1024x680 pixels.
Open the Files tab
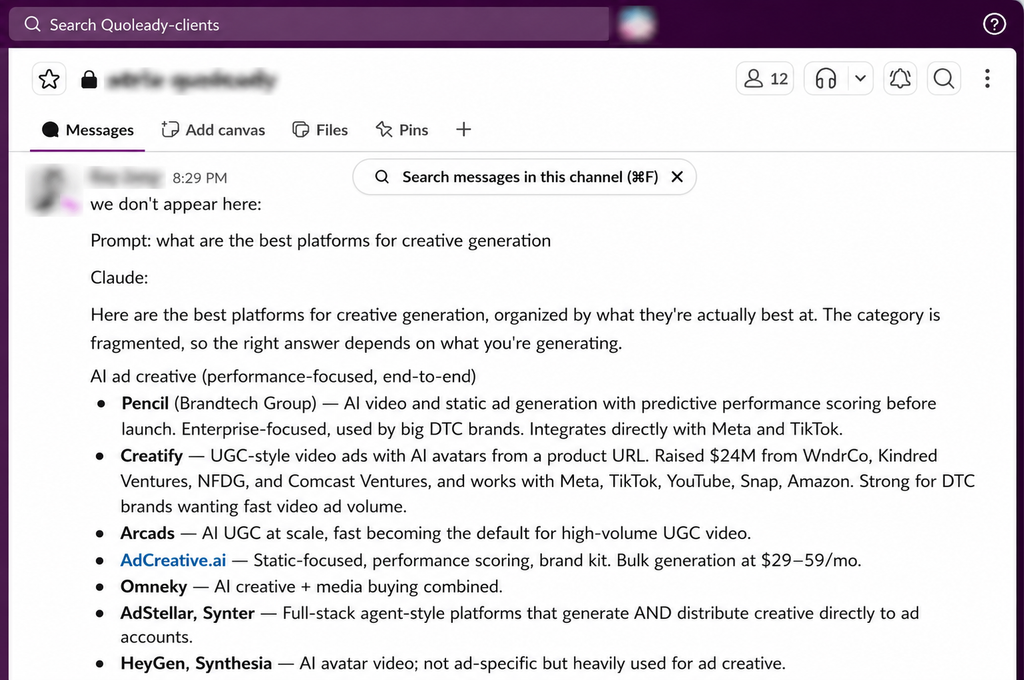tap(320, 130)
